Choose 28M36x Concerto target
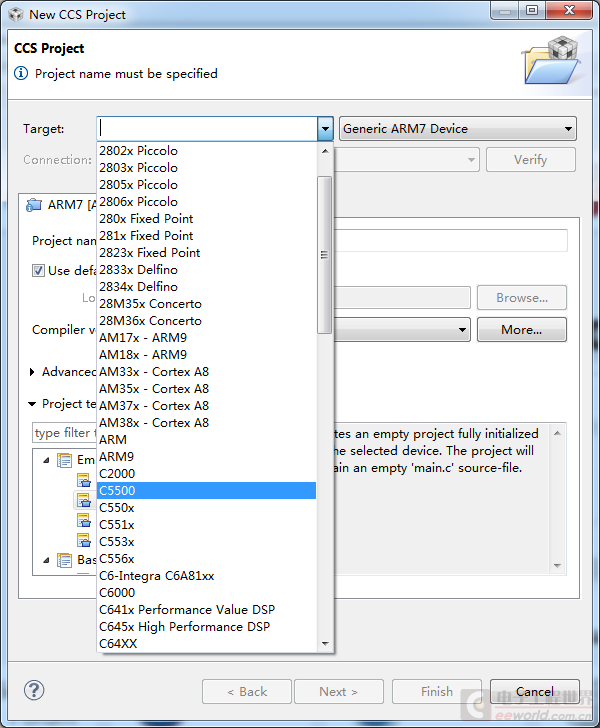The image size is (600, 728). pyautogui.click(x=207, y=321)
